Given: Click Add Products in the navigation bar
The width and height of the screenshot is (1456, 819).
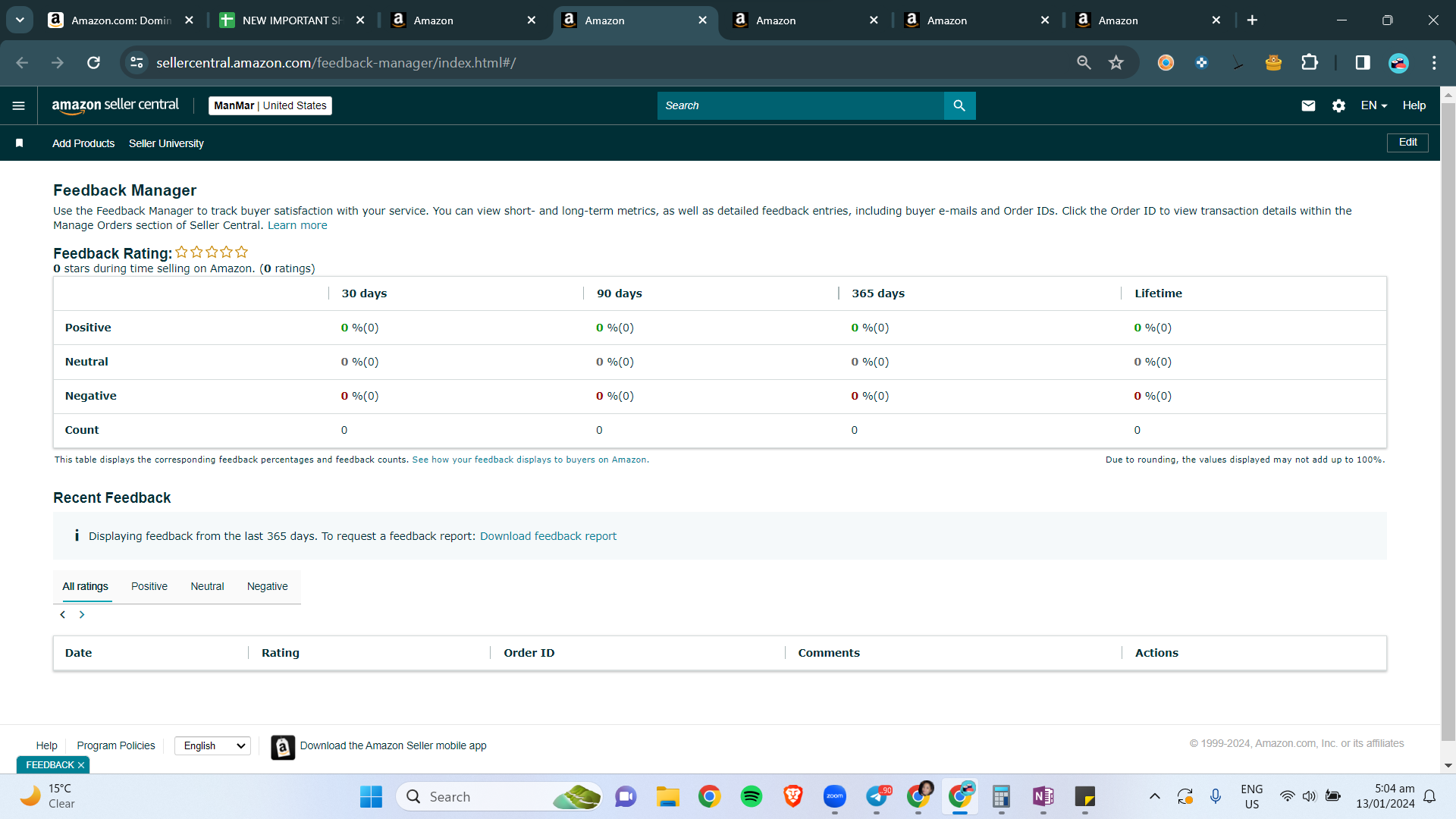Looking at the screenshot, I should click(83, 144).
